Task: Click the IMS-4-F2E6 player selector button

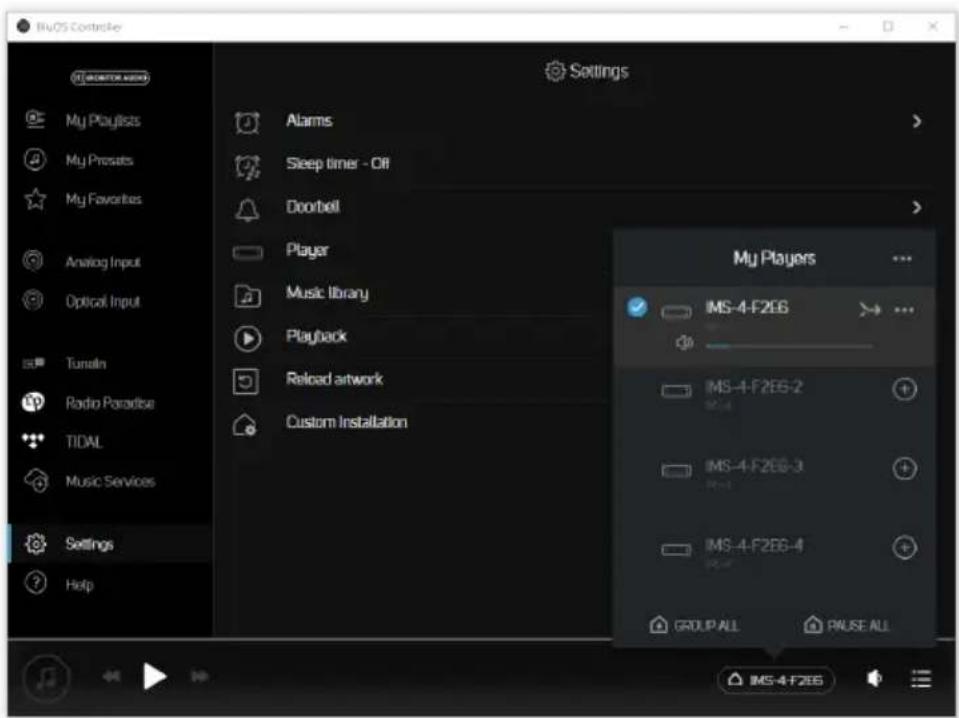Action: [776, 680]
